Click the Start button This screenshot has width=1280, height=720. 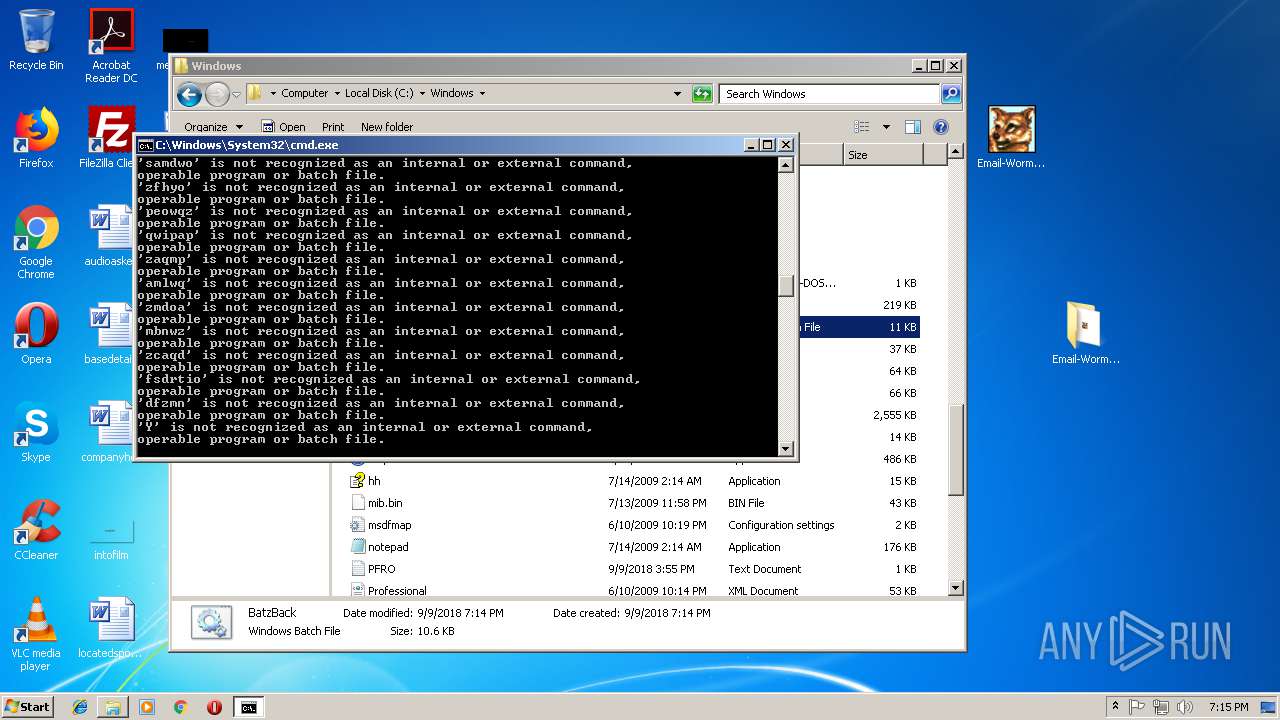point(27,706)
